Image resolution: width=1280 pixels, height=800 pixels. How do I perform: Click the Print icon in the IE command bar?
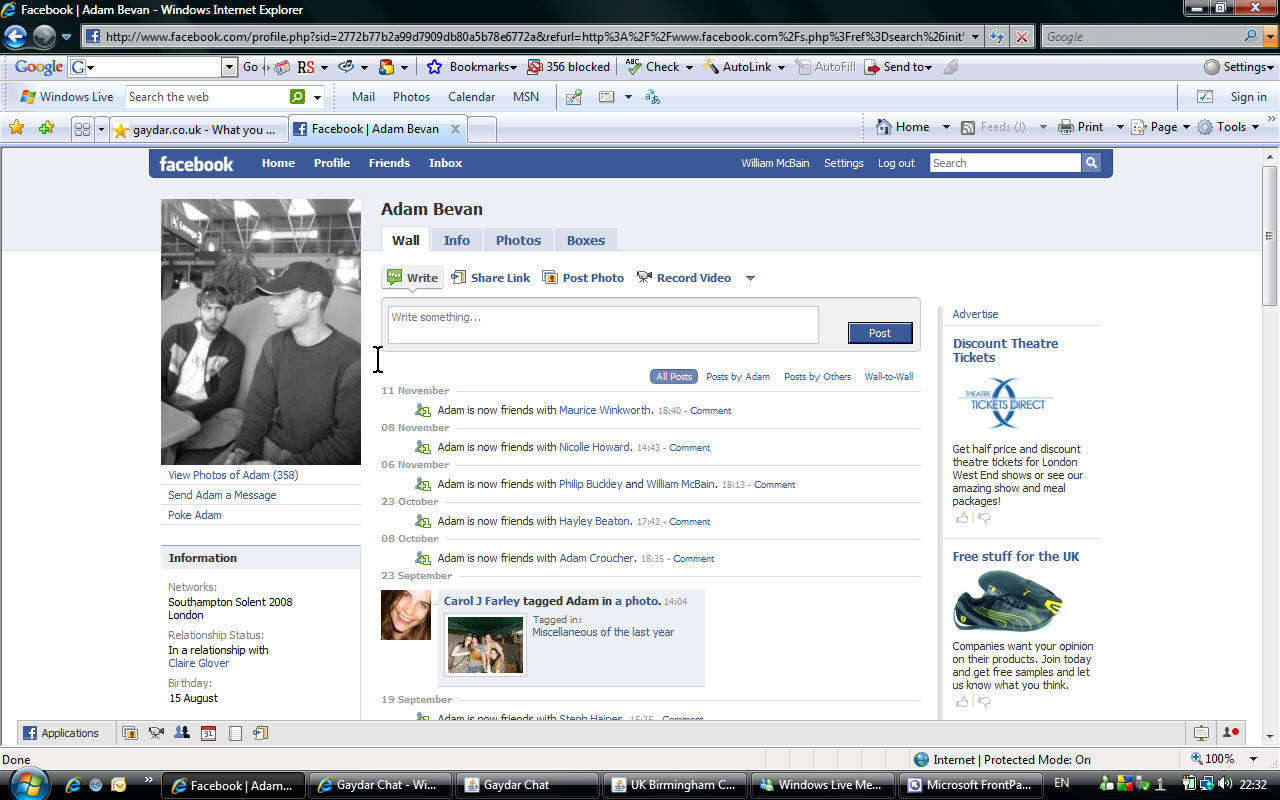[1066, 127]
